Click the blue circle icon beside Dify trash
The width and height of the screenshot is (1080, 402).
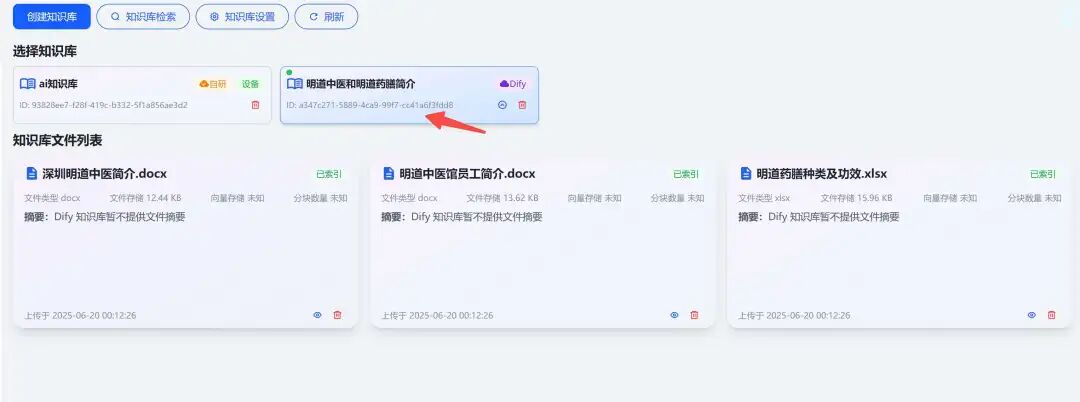click(x=502, y=105)
